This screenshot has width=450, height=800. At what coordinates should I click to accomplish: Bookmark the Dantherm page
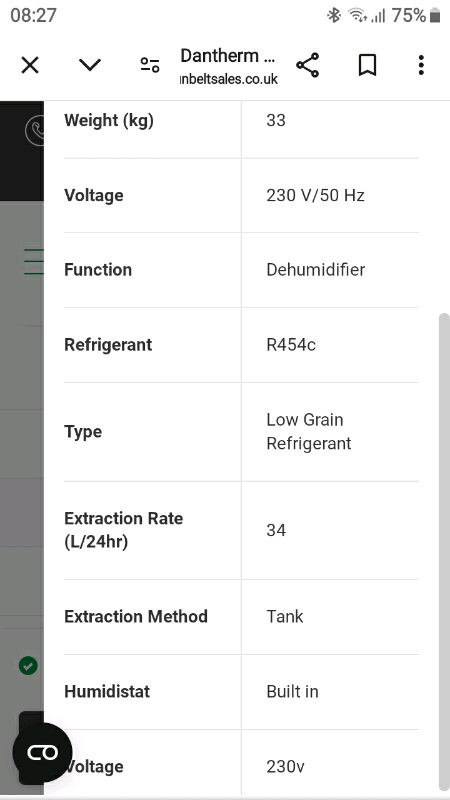[x=367, y=65]
